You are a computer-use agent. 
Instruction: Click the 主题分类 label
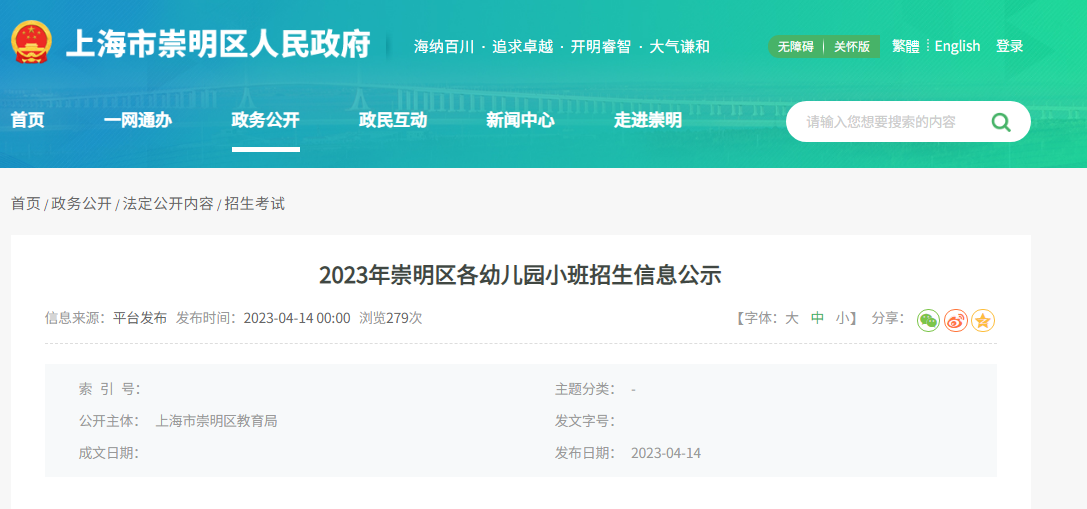[585, 389]
